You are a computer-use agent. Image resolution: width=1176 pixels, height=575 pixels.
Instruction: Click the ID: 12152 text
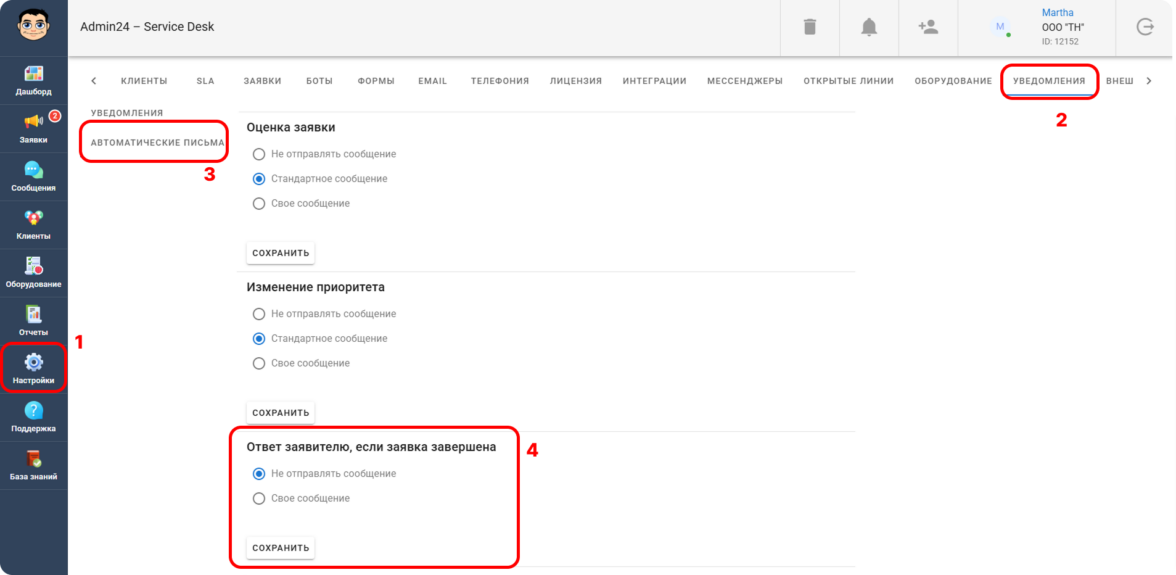[1060, 42]
